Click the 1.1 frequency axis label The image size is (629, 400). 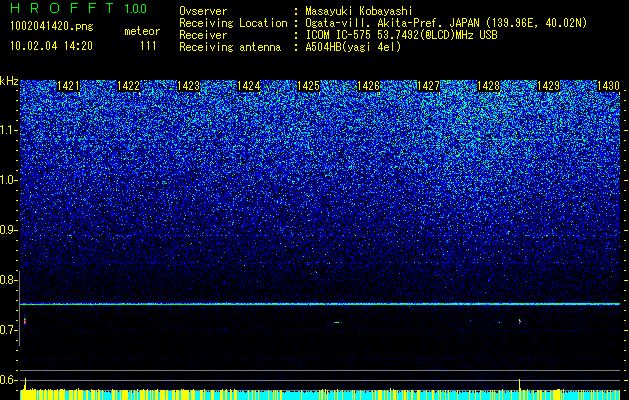pos(9,130)
